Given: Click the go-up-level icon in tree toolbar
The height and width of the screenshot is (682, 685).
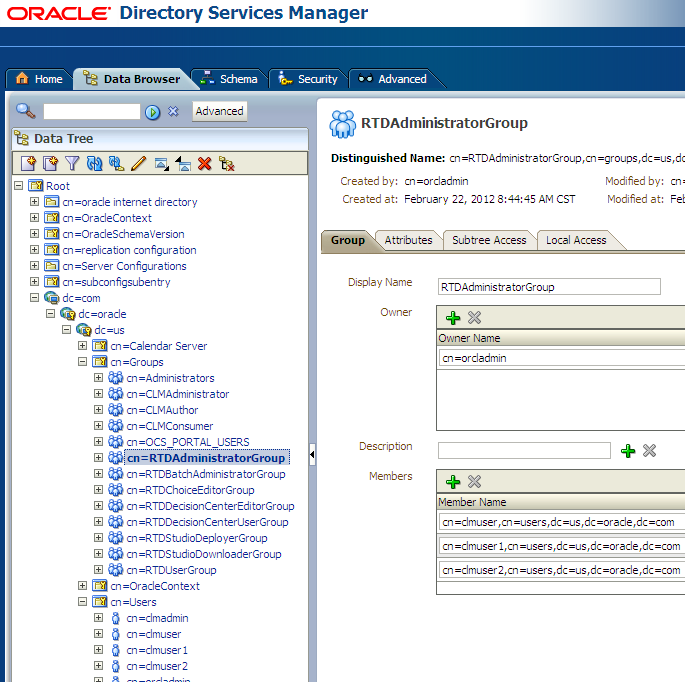Looking at the screenshot, I should click(183, 164).
